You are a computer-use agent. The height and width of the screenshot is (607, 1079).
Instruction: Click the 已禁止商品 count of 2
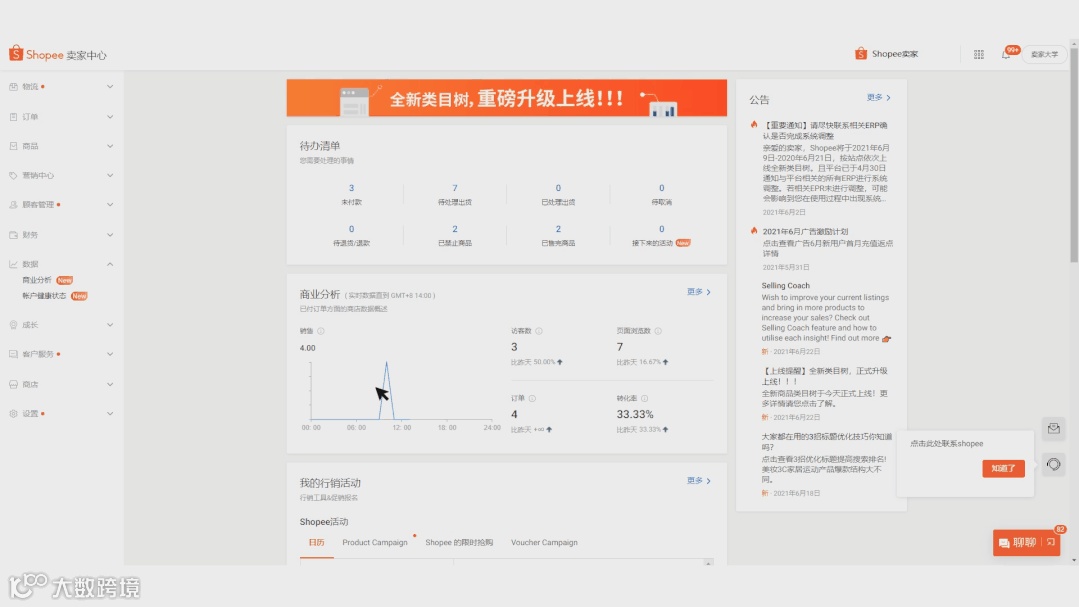455,229
